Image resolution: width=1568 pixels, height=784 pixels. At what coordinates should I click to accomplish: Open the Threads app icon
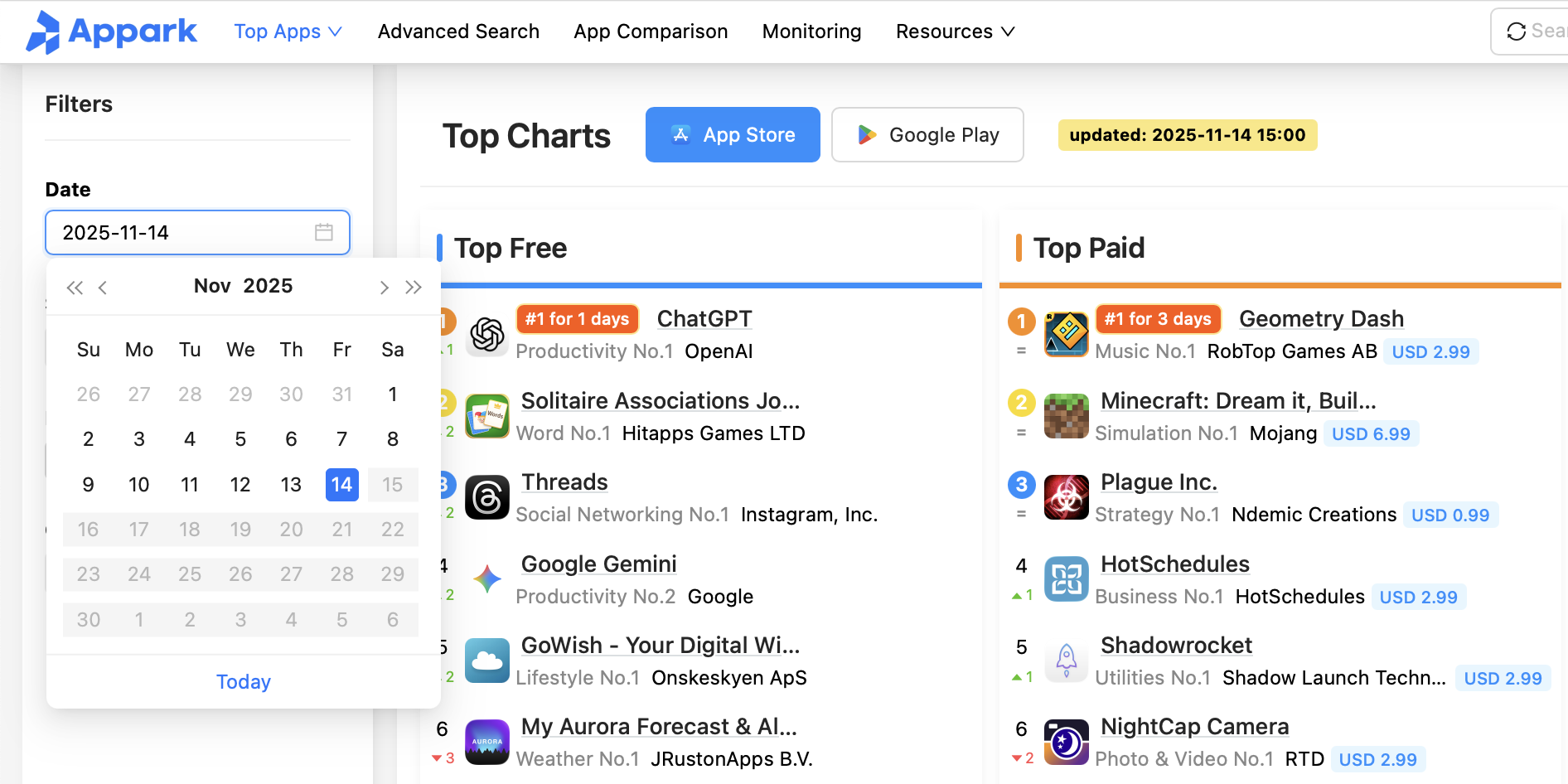pyautogui.click(x=487, y=498)
